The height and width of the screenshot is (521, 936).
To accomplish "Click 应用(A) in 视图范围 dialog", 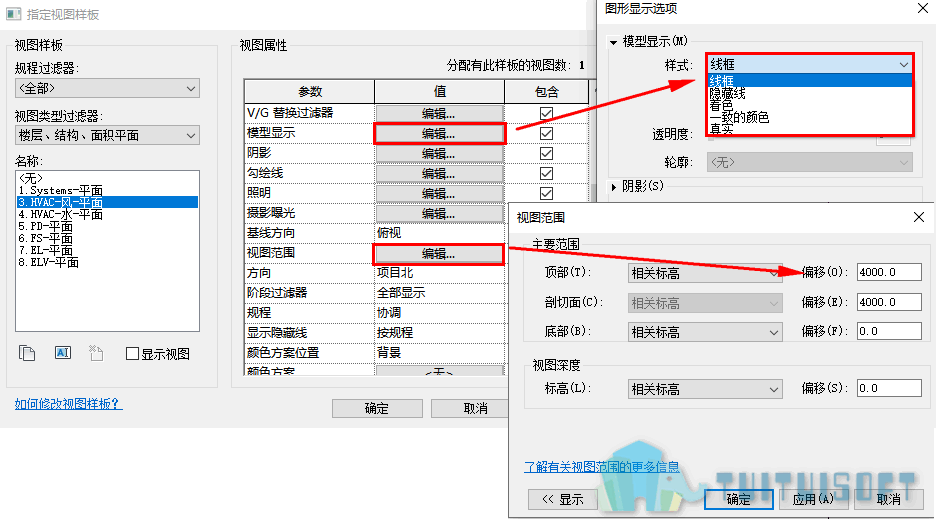I will [813, 500].
